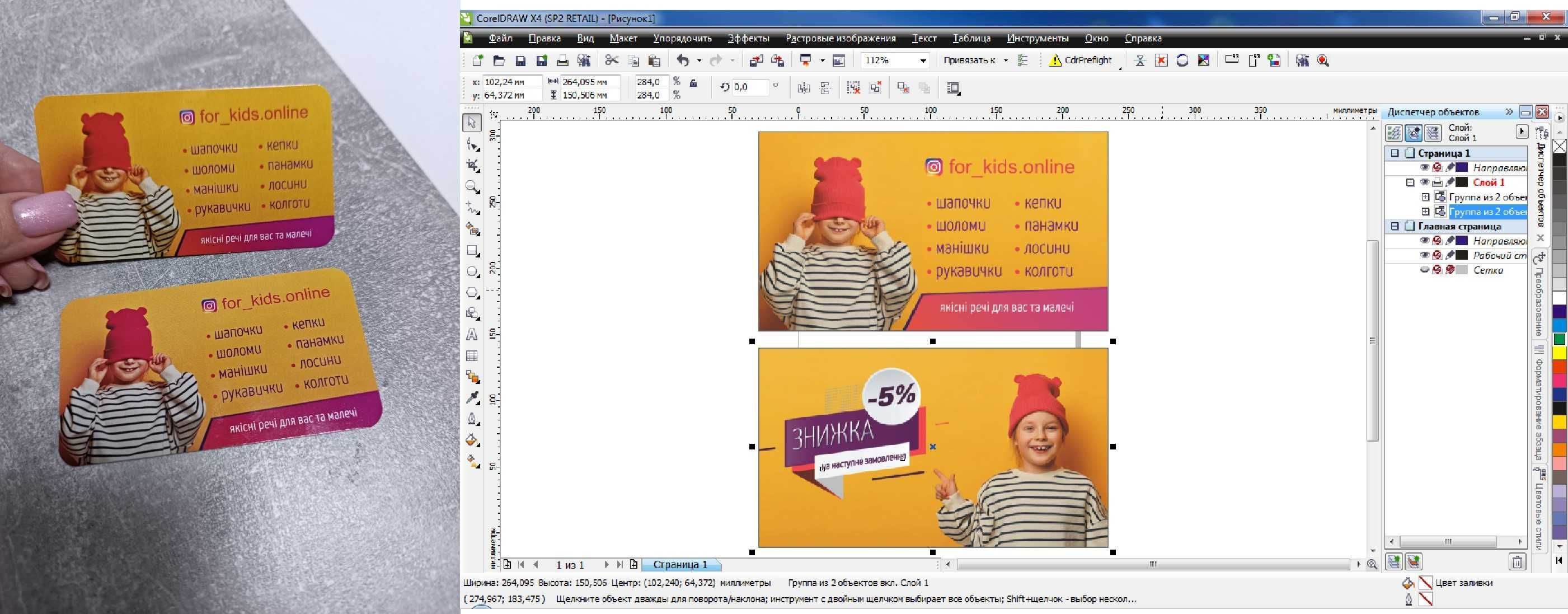Open the 112% zoom level dropdown
Screen dimensions: 1568x614
[923, 60]
